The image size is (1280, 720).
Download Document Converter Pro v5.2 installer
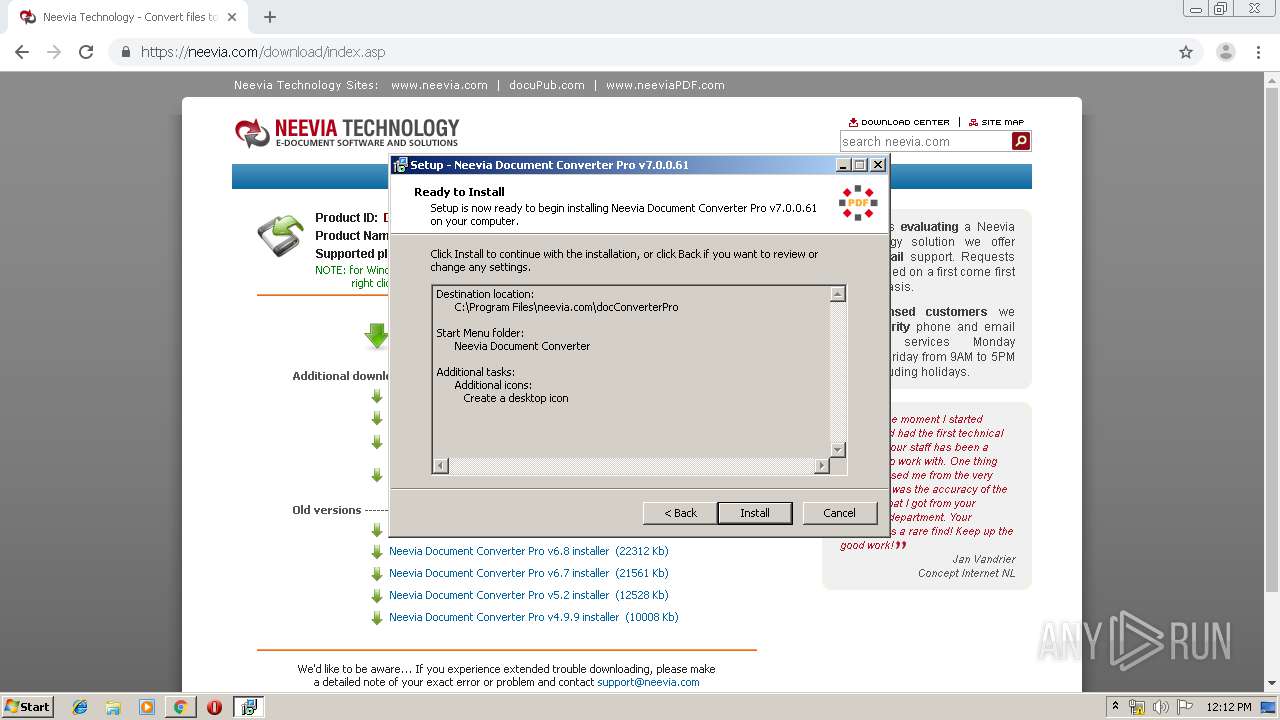(x=529, y=595)
